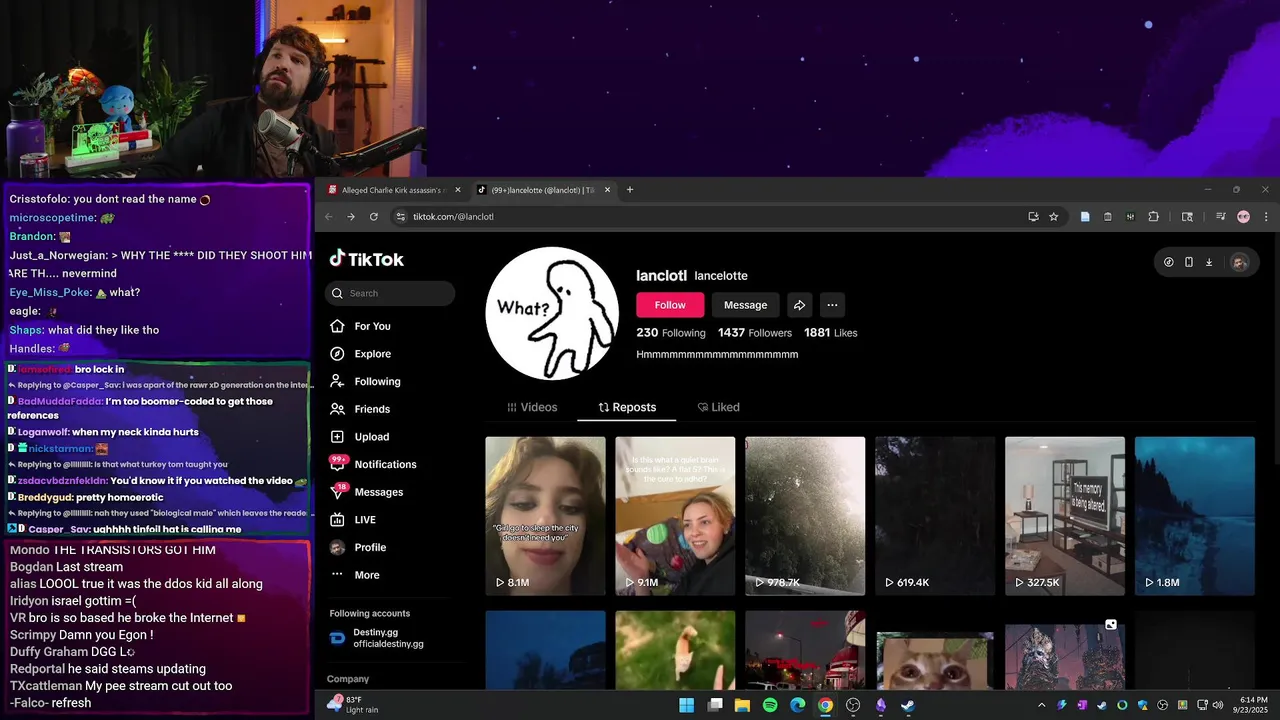Screen dimensions: 1280x720
Task: Open the repost with 978.7K views
Action: pyautogui.click(x=805, y=516)
